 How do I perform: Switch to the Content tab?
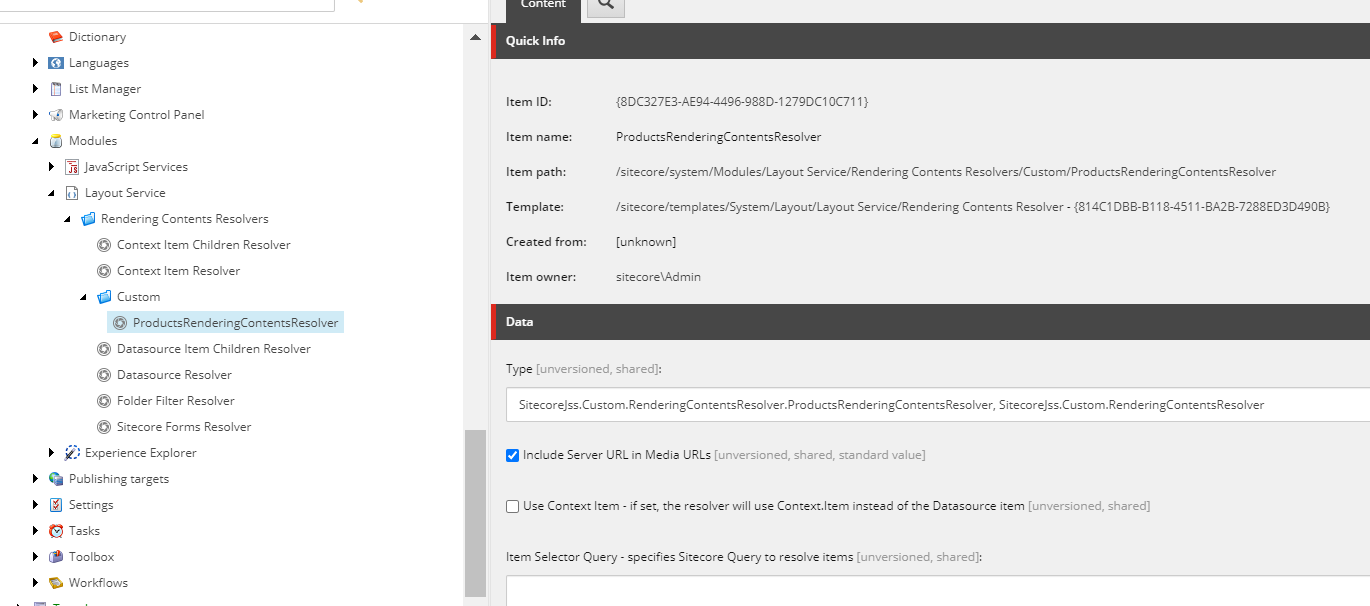[542, 5]
